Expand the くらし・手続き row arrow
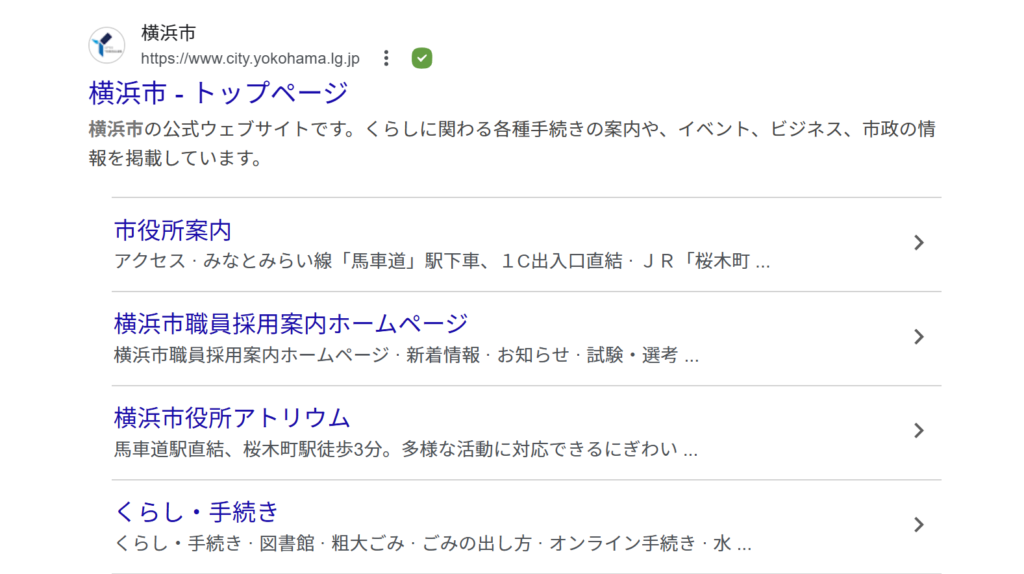 [919, 525]
